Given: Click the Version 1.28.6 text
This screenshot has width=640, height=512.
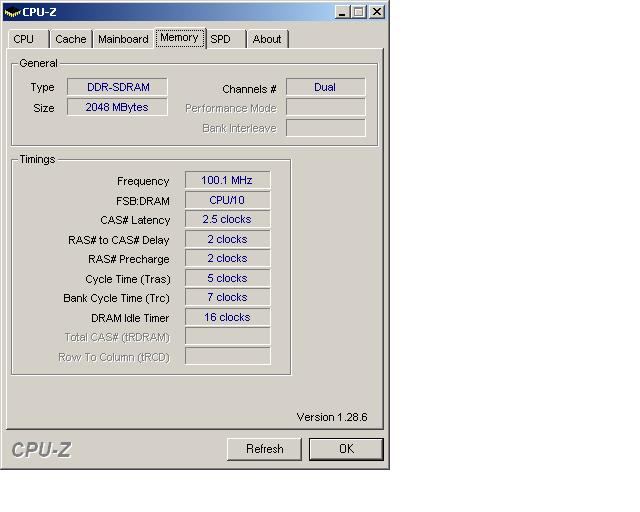Looking at the screenshot, I should tap(332, 417).
